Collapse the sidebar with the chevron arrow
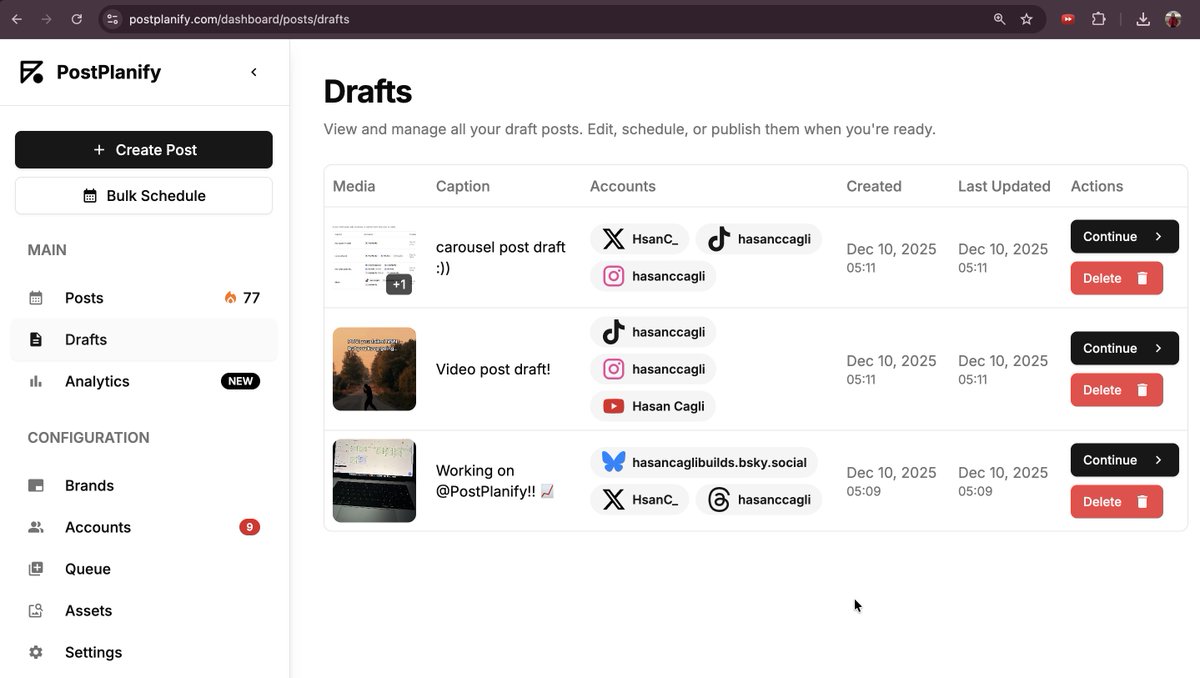 [253, 72]
